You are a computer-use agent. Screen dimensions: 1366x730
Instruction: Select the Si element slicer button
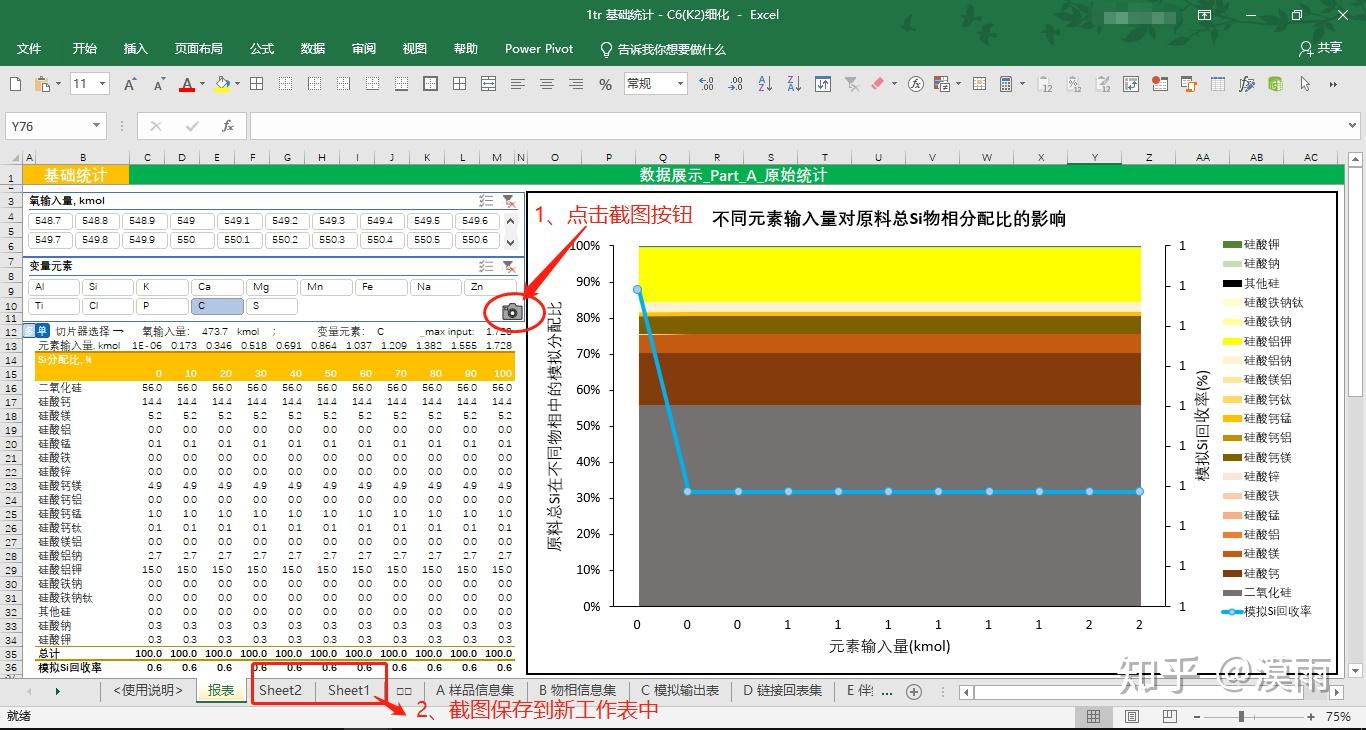[108, 287]
